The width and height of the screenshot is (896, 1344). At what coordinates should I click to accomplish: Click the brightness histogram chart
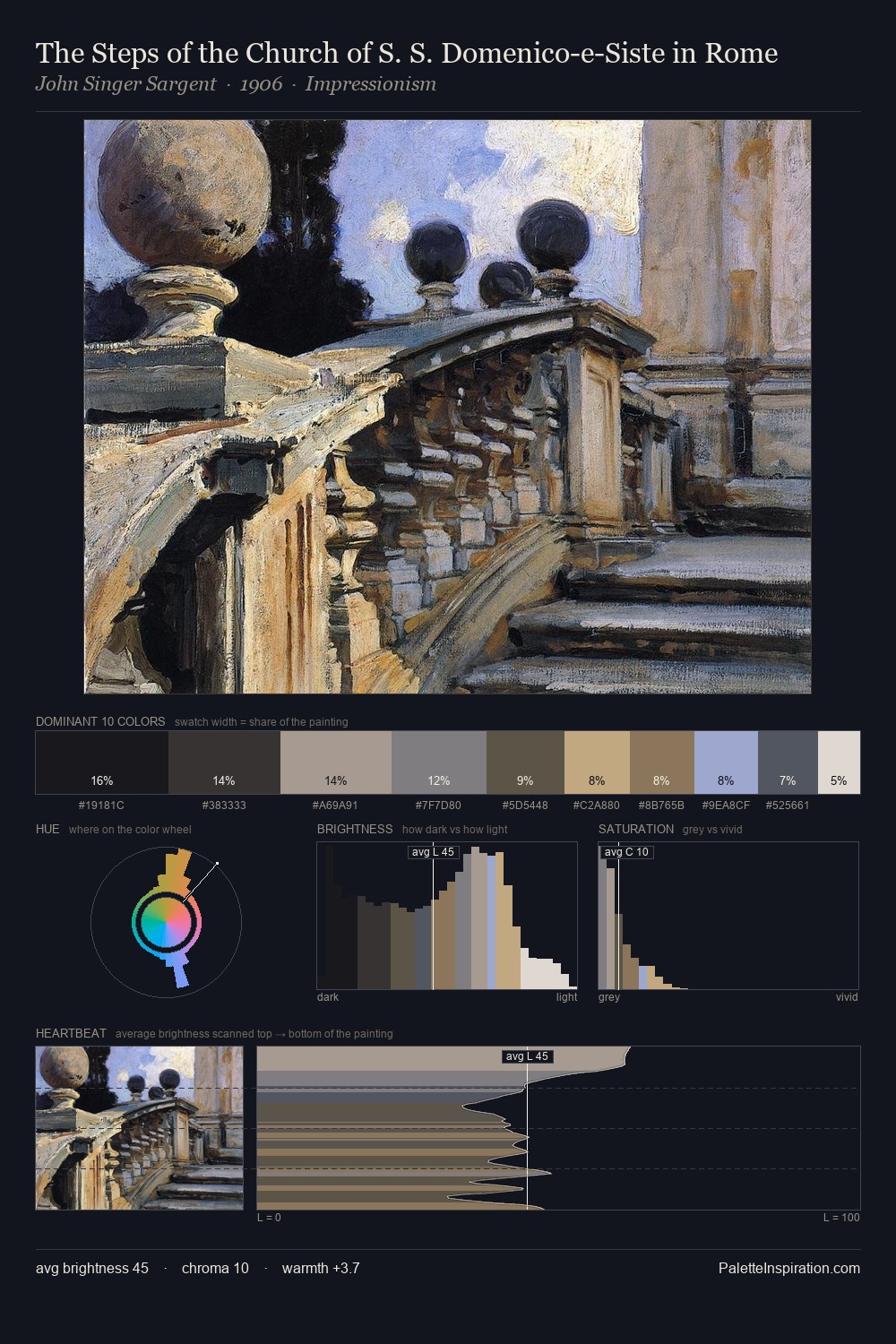447,916
